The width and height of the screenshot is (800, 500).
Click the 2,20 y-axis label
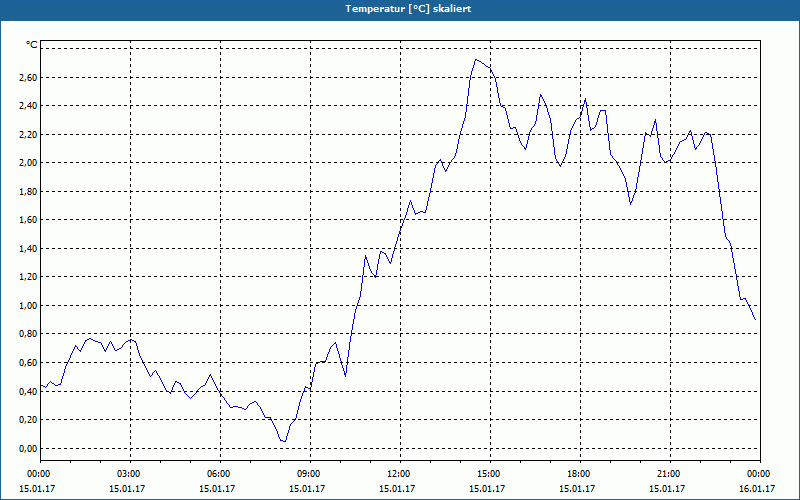coord(29,135)
